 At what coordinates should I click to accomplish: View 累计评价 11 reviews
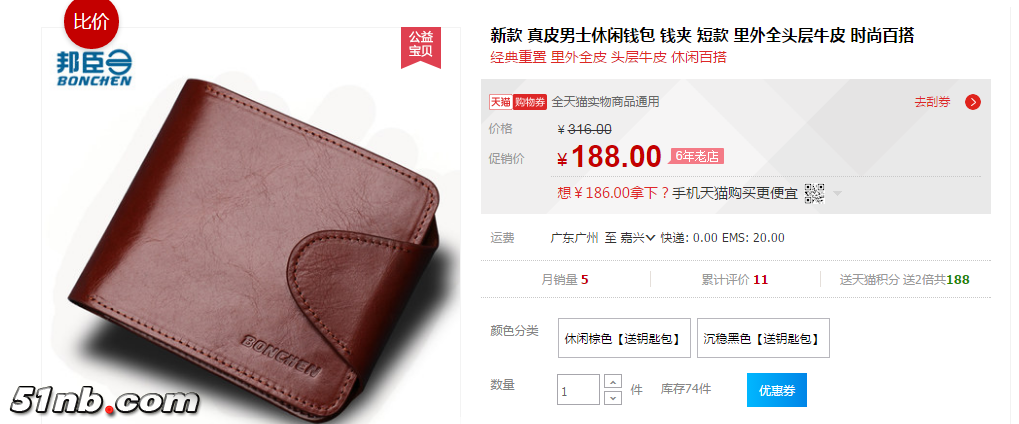[734, 280]
